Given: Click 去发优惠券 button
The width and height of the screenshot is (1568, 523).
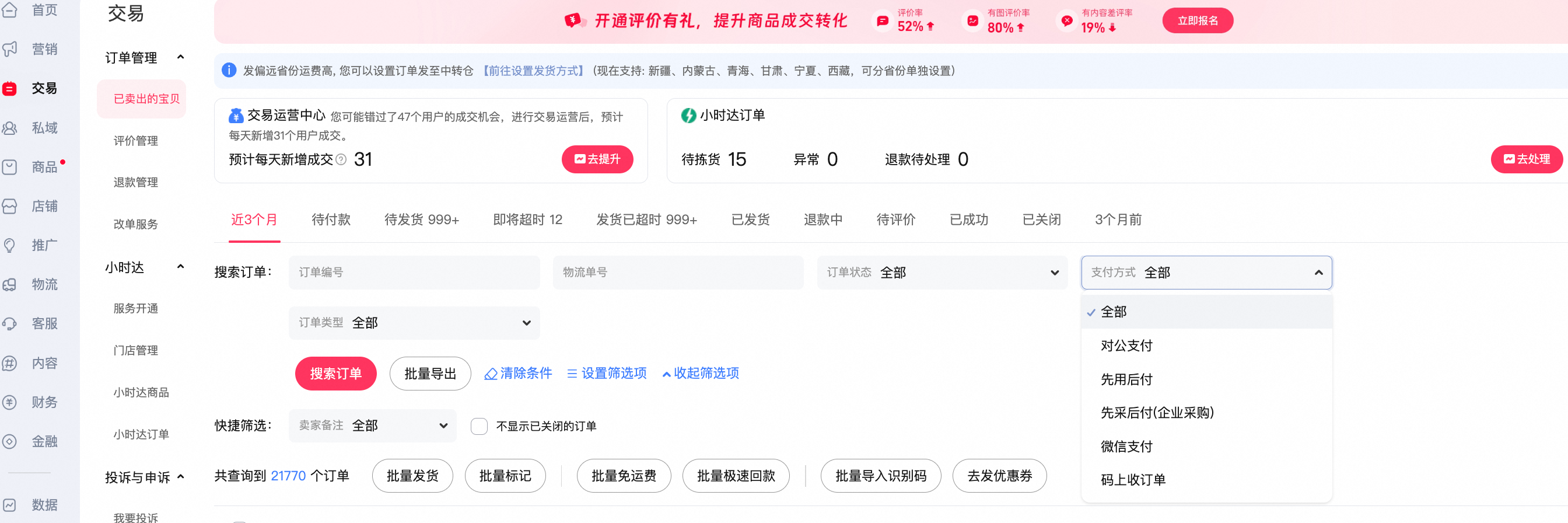Looking at the screenshot, I should click(x=999, y=476).
